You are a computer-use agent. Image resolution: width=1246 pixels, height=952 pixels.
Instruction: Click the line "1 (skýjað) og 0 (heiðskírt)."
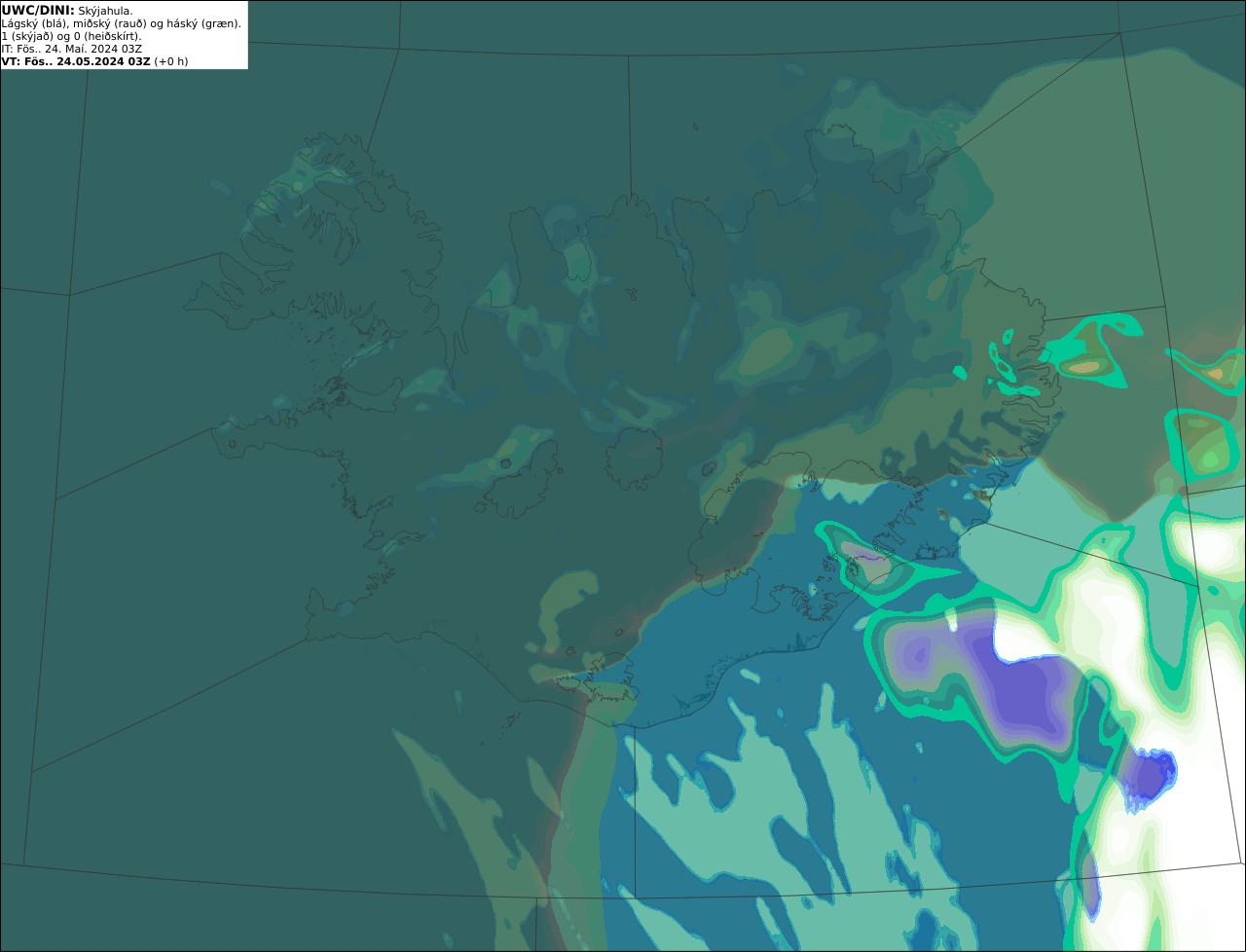[71, 36]
